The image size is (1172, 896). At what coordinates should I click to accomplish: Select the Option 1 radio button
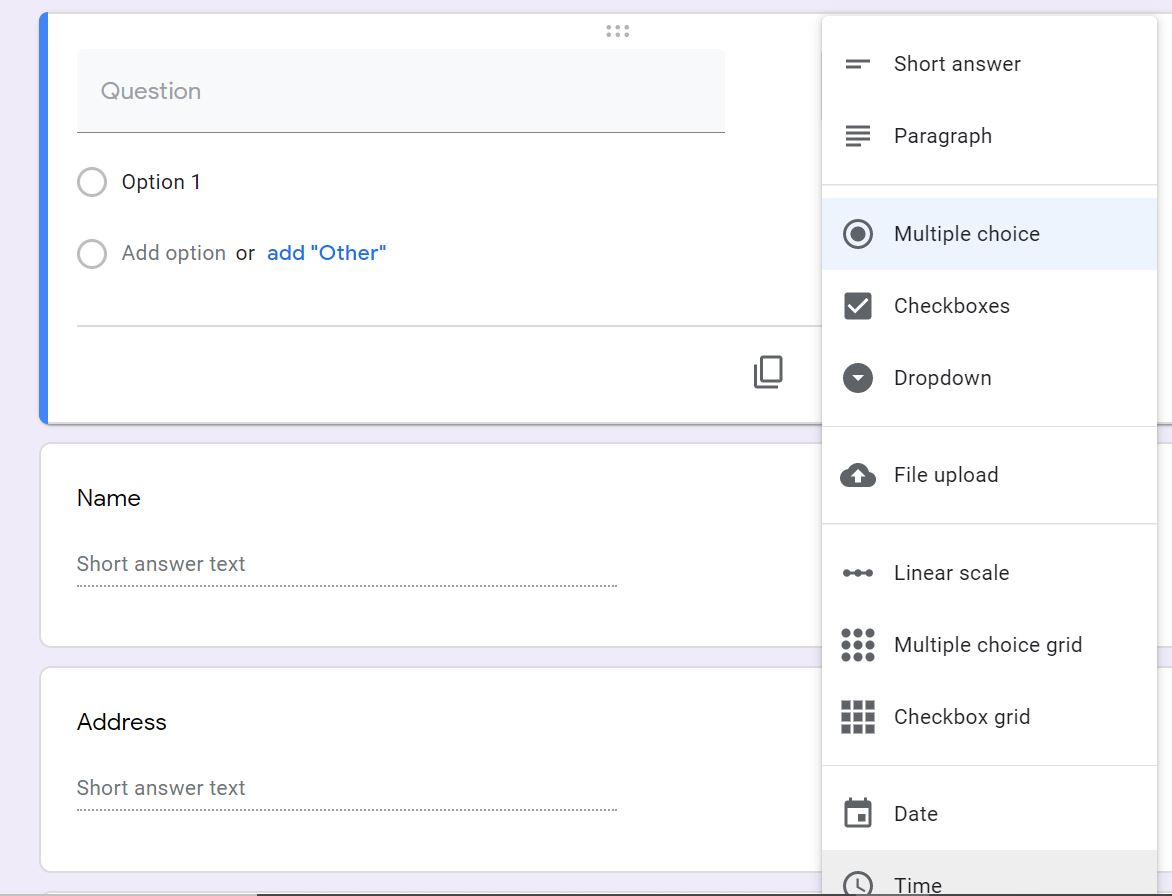point(92,182)
